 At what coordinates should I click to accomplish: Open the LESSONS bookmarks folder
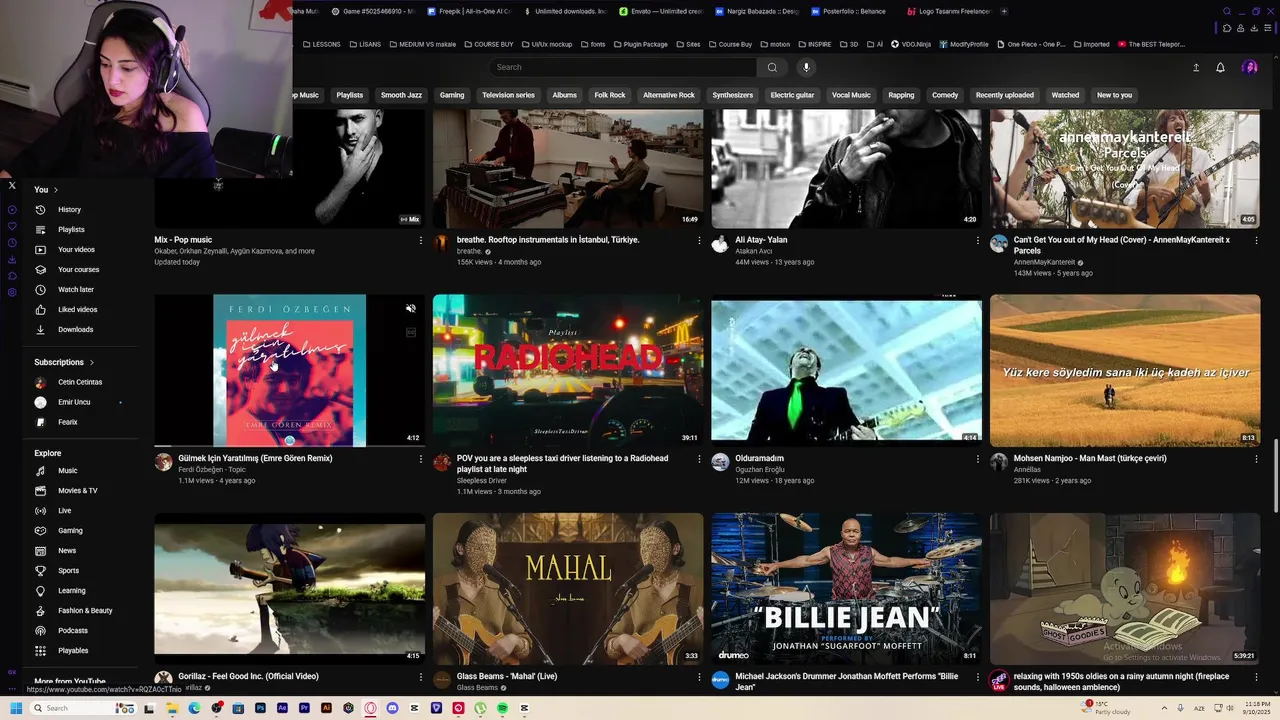coord(322,44)
